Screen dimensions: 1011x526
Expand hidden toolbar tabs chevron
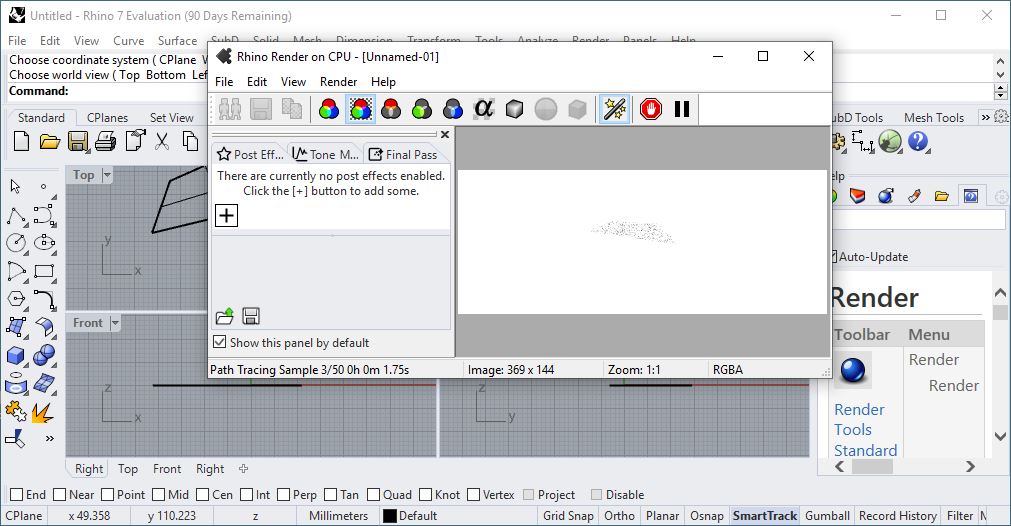(985, 117)
